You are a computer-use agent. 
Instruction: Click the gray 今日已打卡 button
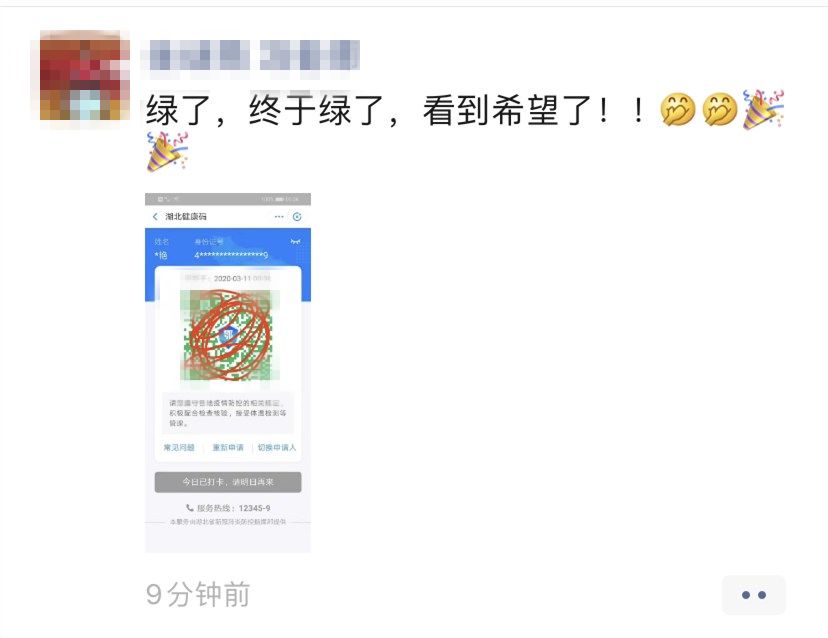pos(228,482)
